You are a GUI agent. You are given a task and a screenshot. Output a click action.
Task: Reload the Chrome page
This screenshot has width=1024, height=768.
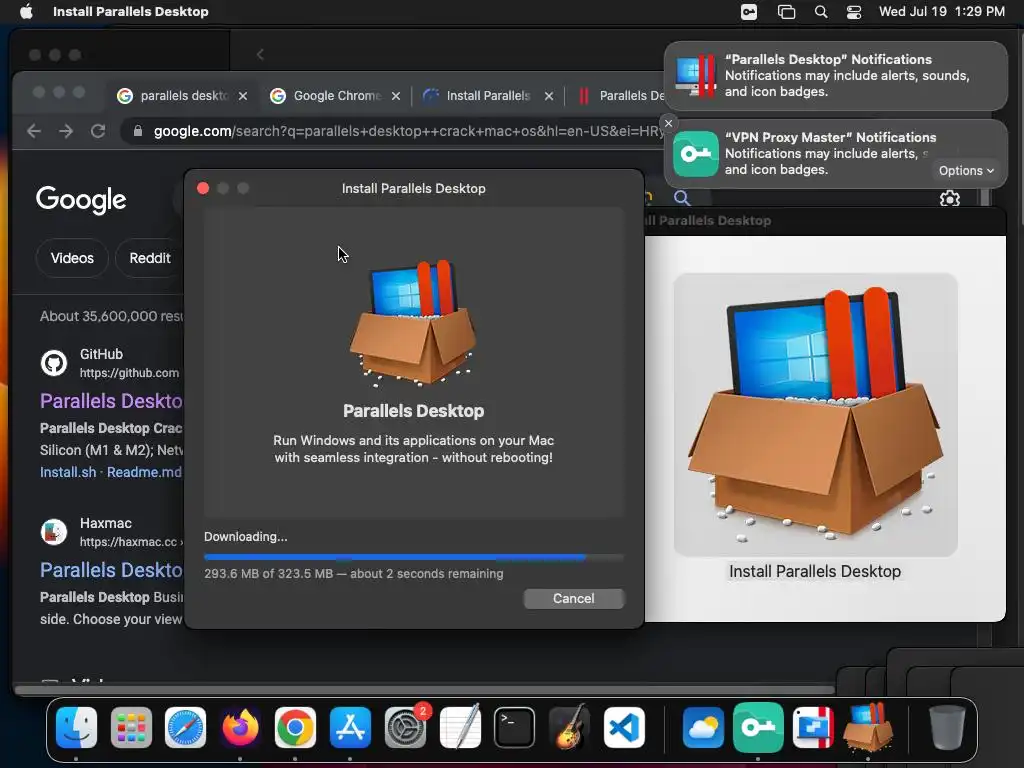(98, 131)
